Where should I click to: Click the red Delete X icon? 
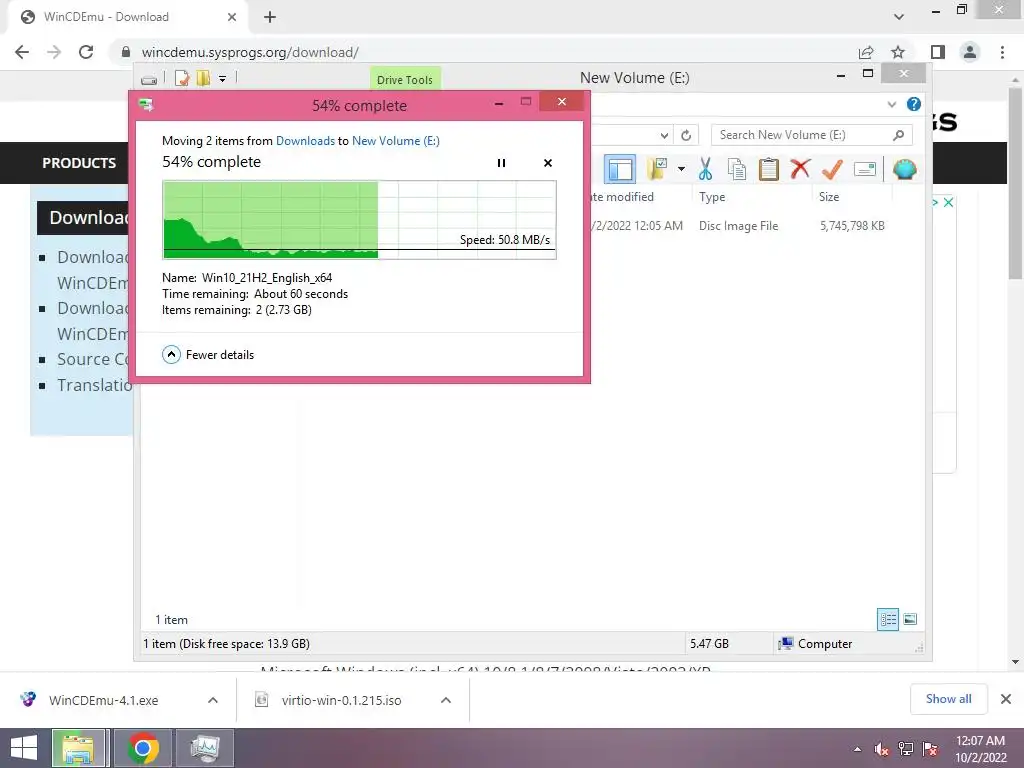click(800, 169)
